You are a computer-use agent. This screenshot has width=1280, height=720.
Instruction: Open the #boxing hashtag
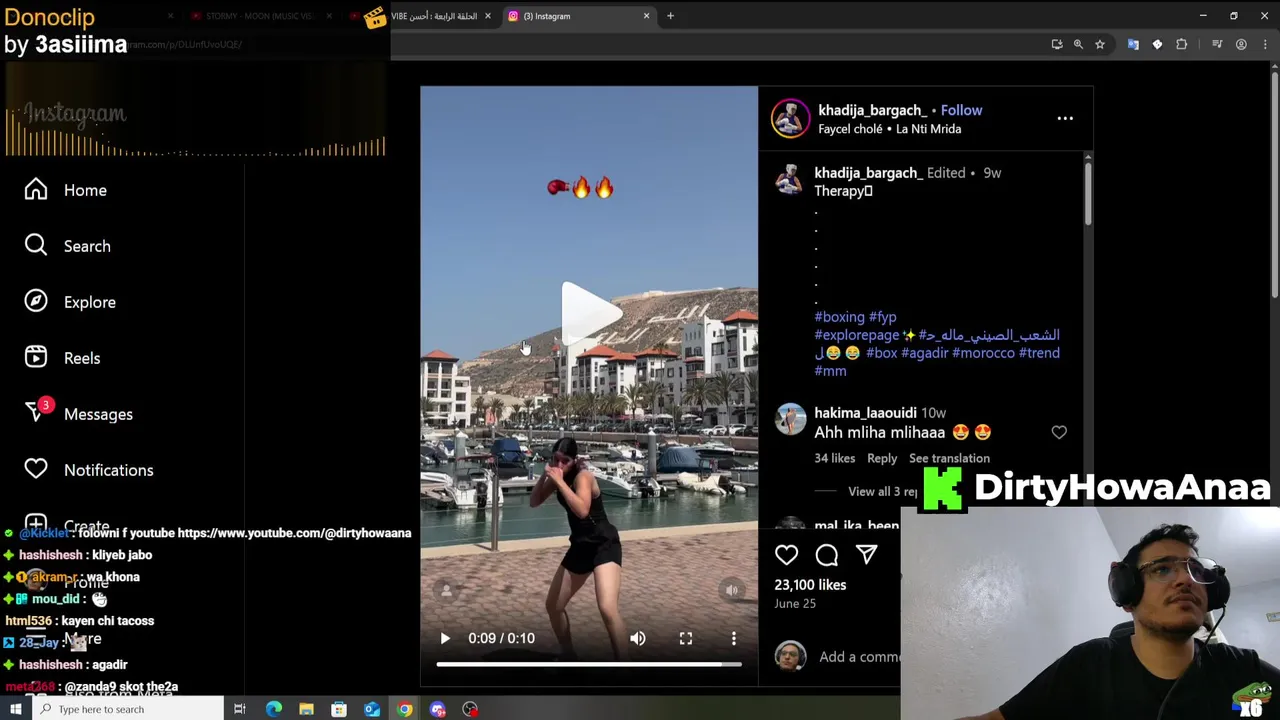[x=839, y=317]
